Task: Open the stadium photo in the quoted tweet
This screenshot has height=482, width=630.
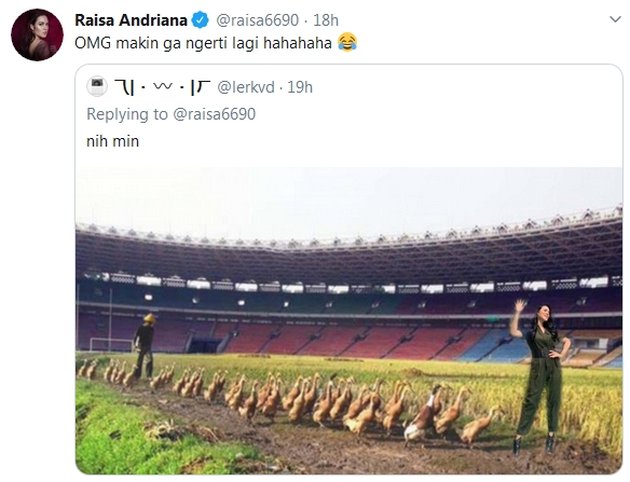Action: (349, 320)
